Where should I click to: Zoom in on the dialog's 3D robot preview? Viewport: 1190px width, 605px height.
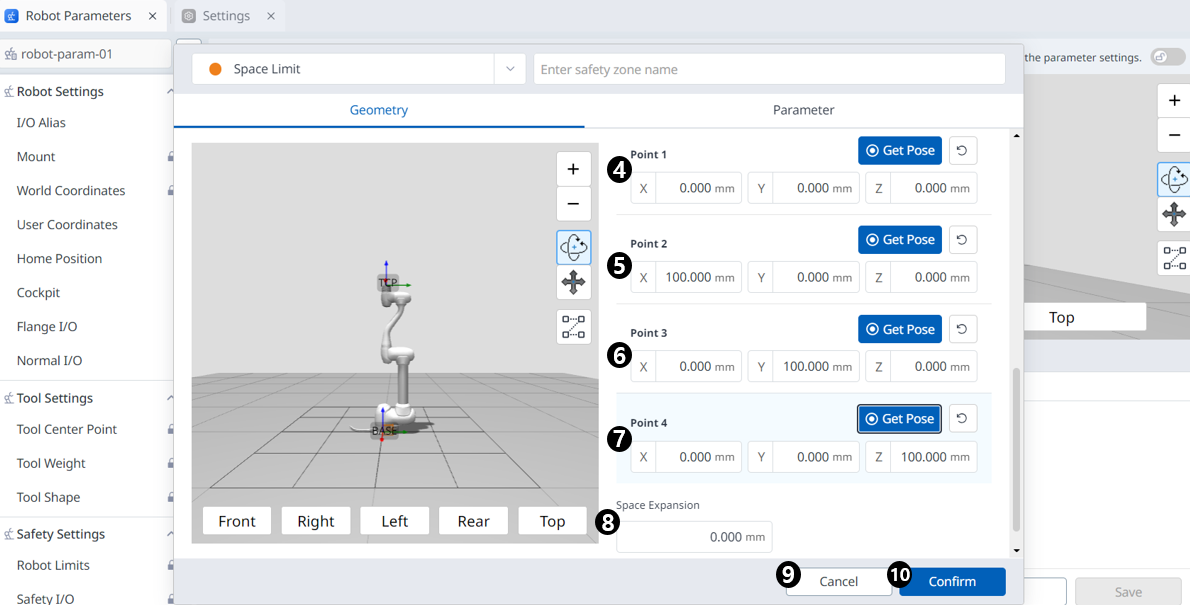tap(573, 169)
